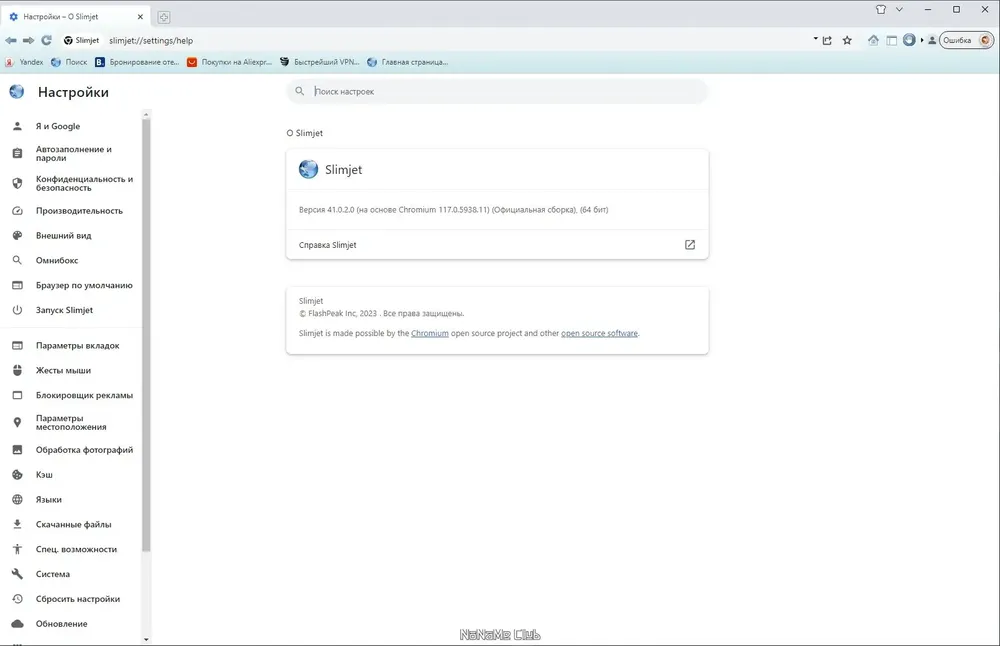The height and width of the screenshot is (646, 1000).
Task: Expand hidden toolbar buttons with the small arrow
Action: pos(922,40)
